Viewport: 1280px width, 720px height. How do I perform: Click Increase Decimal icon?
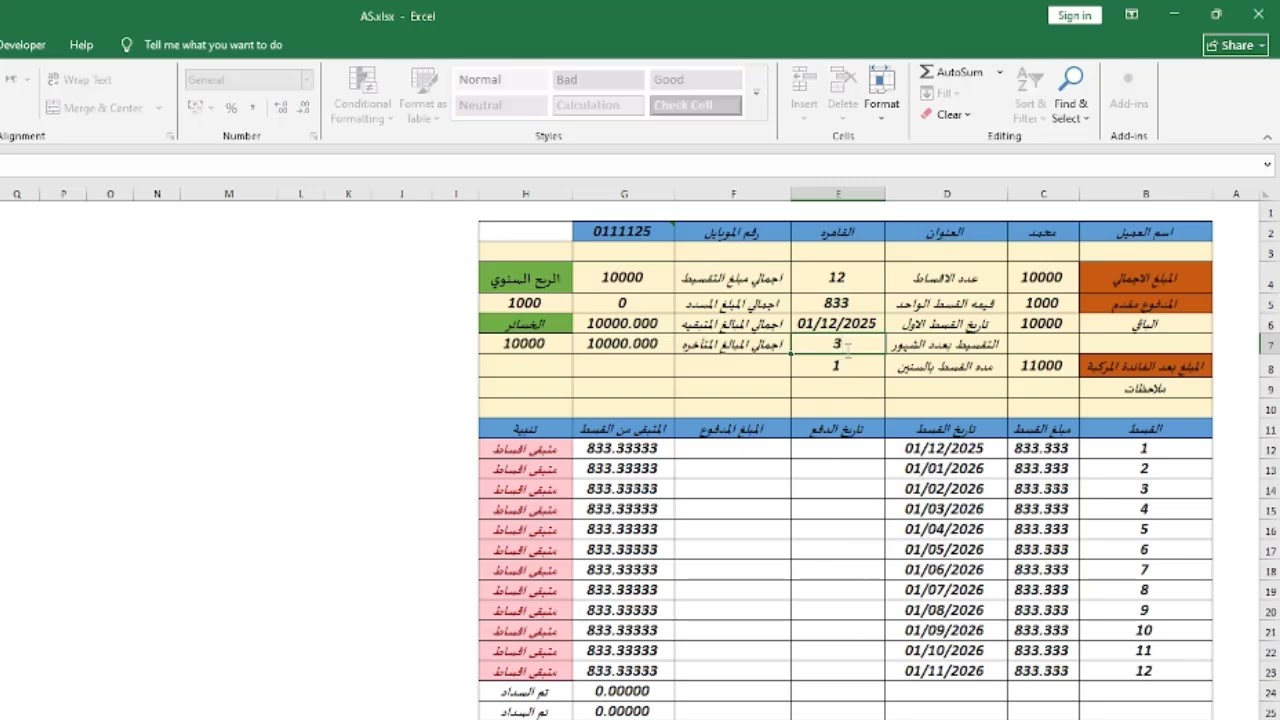tap(280, 108)
